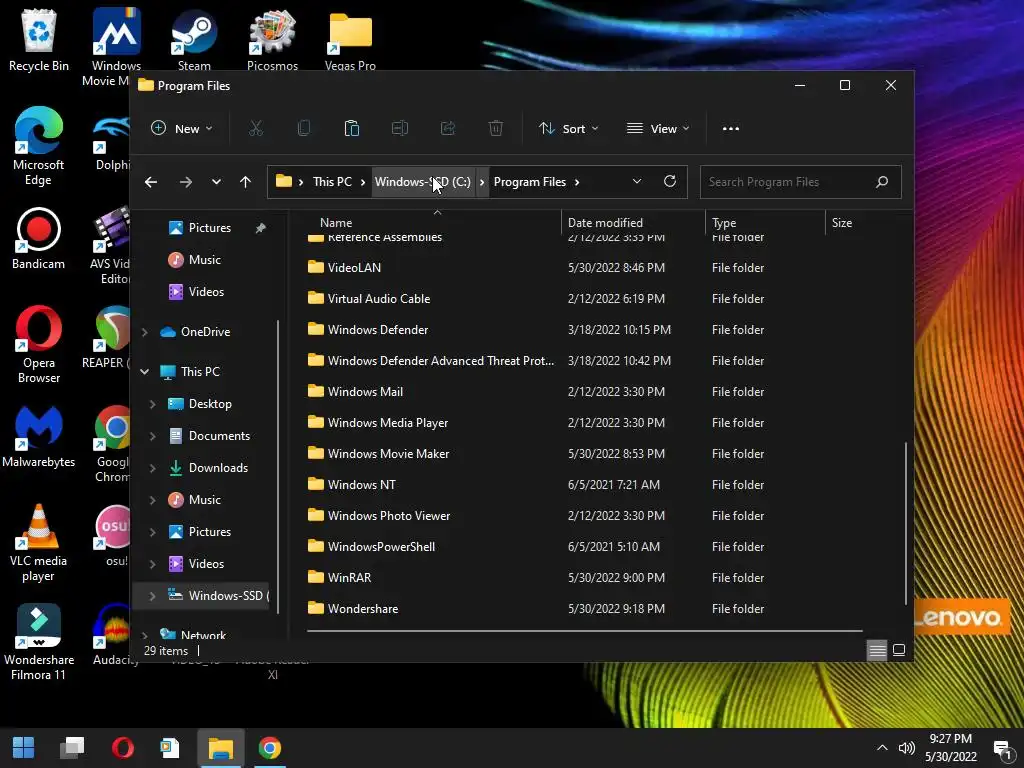Open Opera Browser desktop shortcut
Screen dimensions: 1024x768
39,344
